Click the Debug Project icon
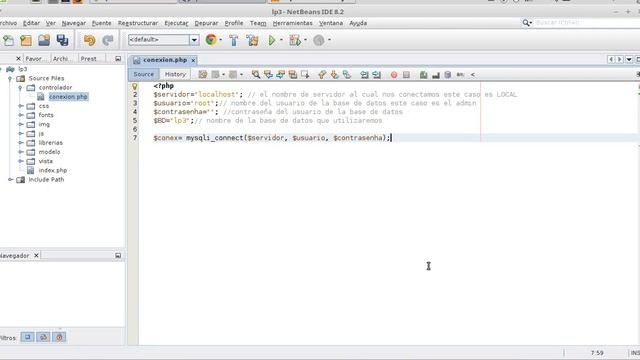The width and height of the screenshot is (640, 360). (295, 40)
